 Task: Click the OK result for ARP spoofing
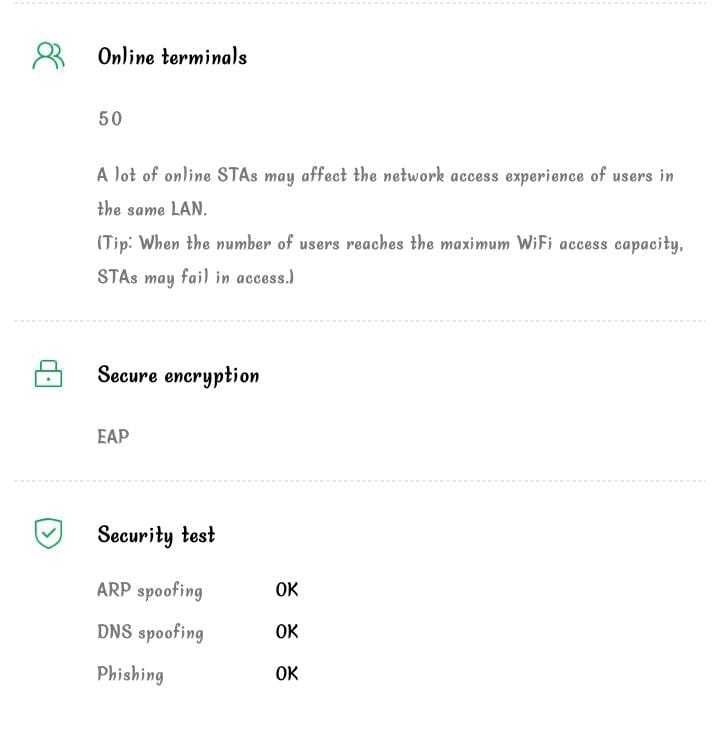[x=287, y=590]
